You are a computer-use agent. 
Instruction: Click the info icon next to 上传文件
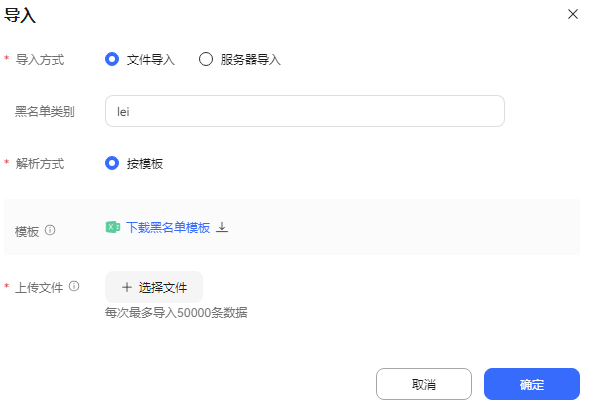(x=74, y=286)
